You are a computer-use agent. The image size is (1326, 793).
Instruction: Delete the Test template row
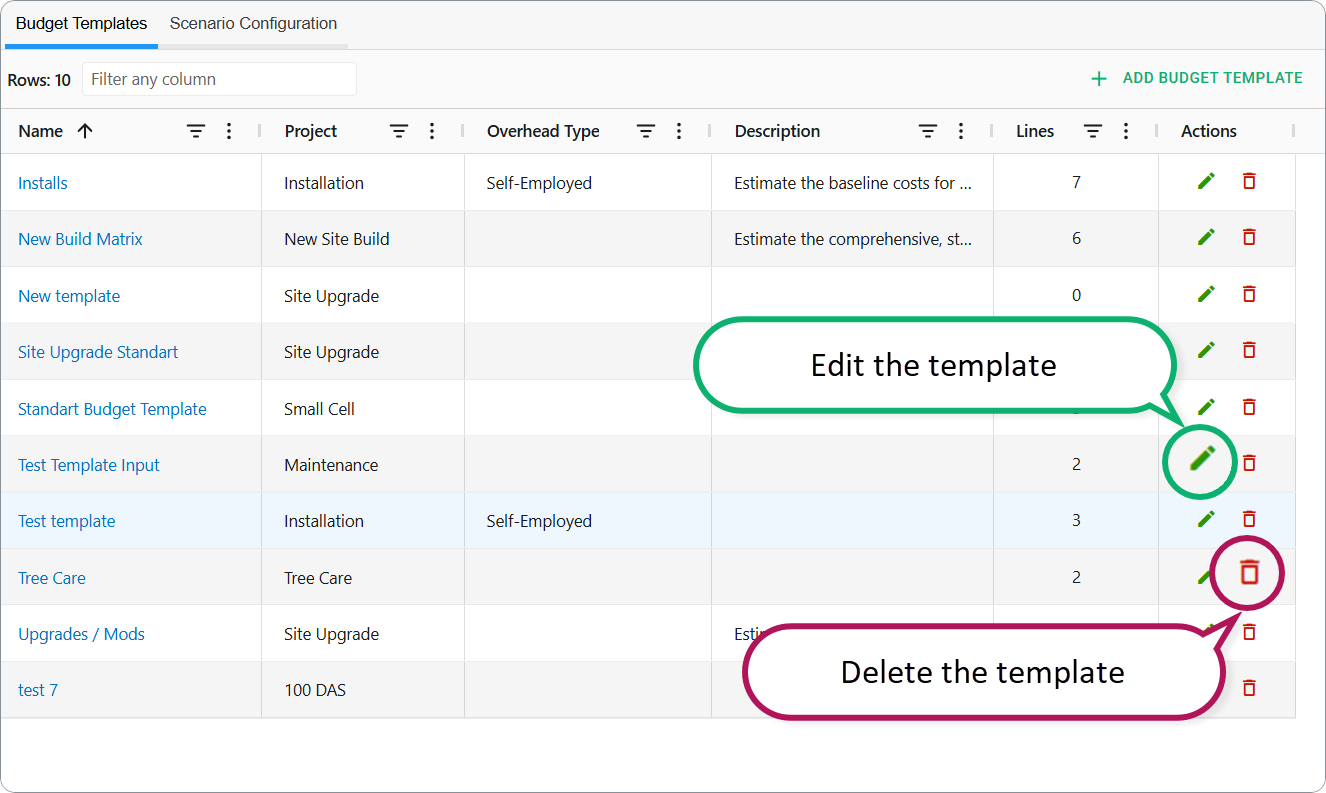[1249, 519]
